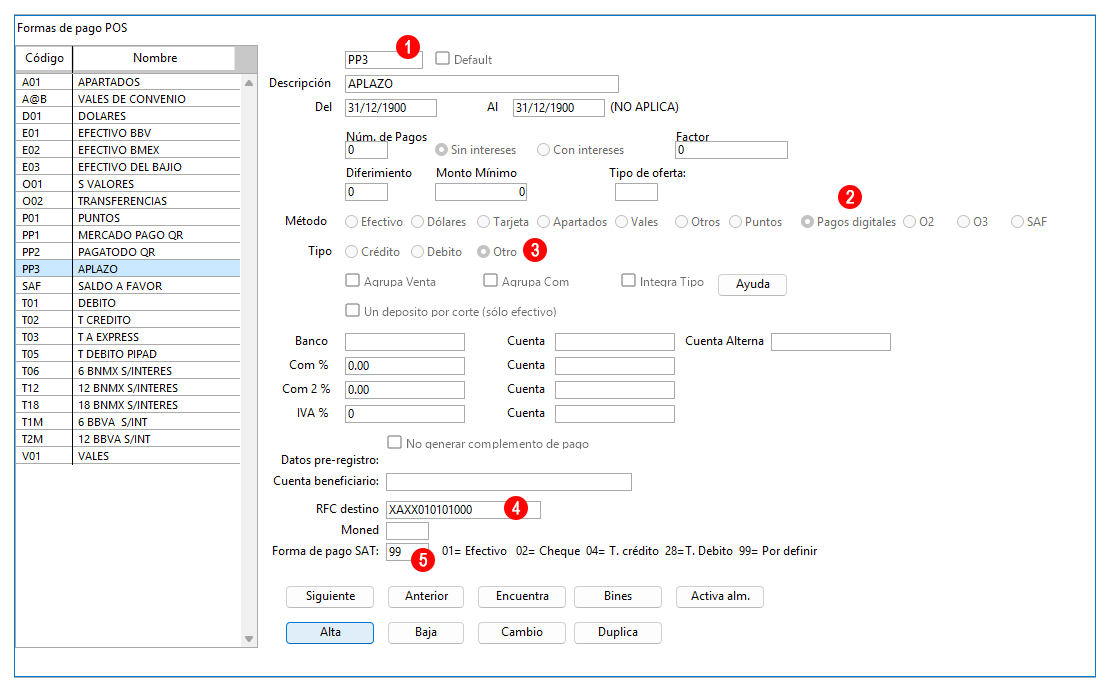
Task: Select the O3 method radio button
Action: [963, 222]
